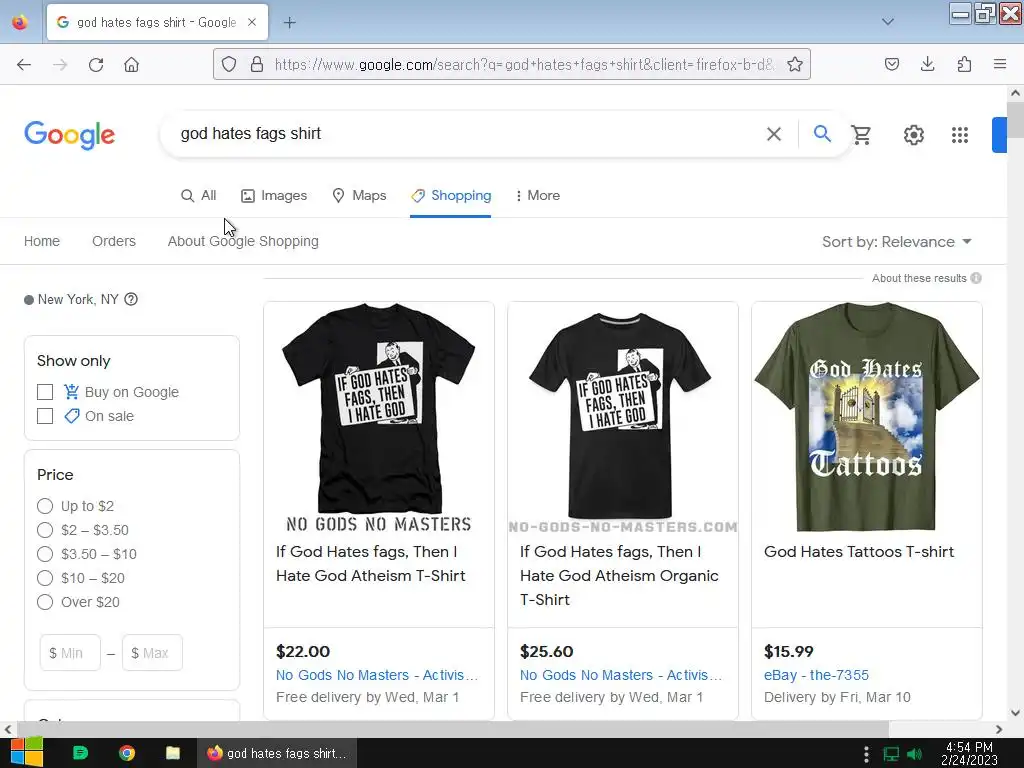Show location help question mark
This screenshot has height=768, width=1024.
(x=131, y=299)
